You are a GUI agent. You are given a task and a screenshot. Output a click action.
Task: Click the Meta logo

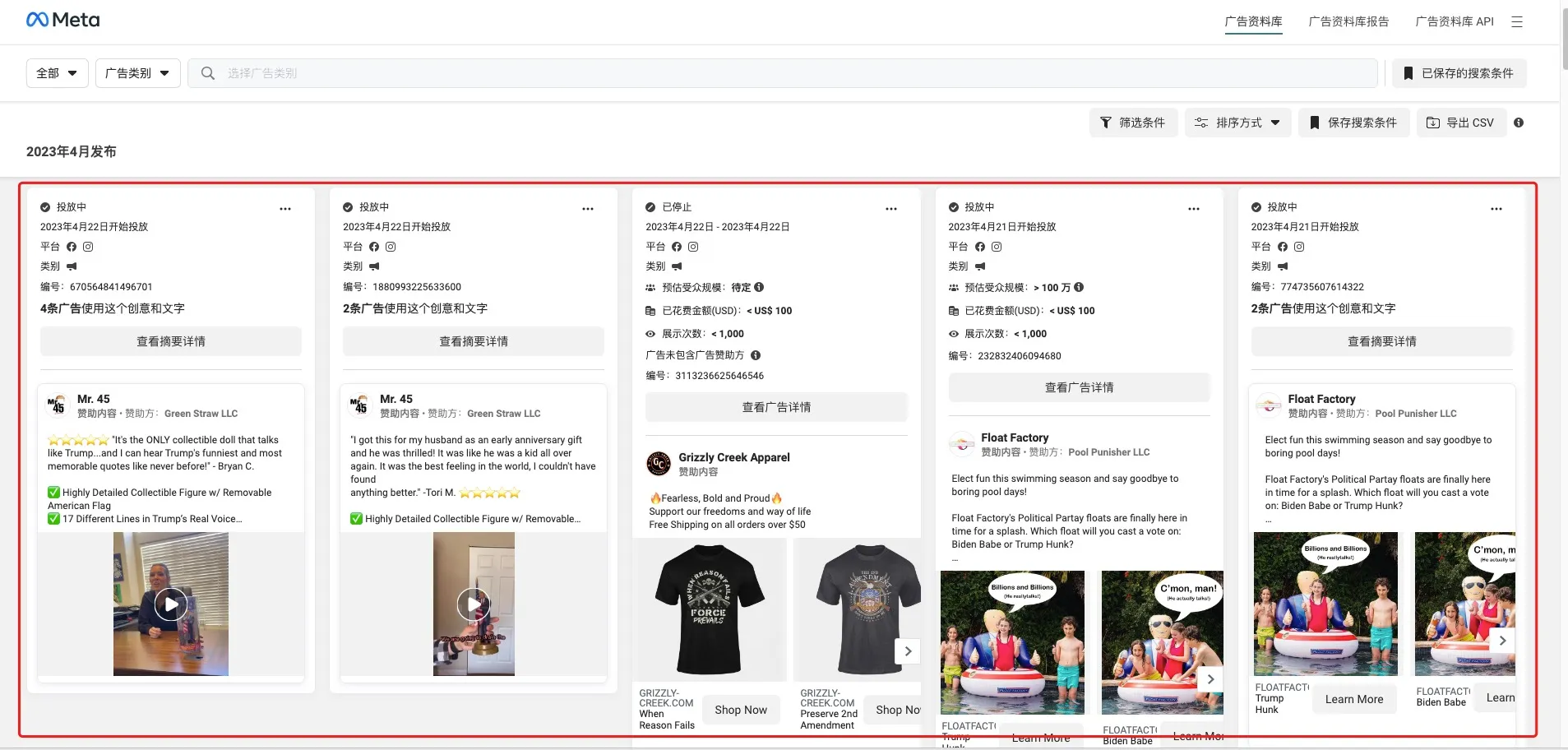click(62, 20)
